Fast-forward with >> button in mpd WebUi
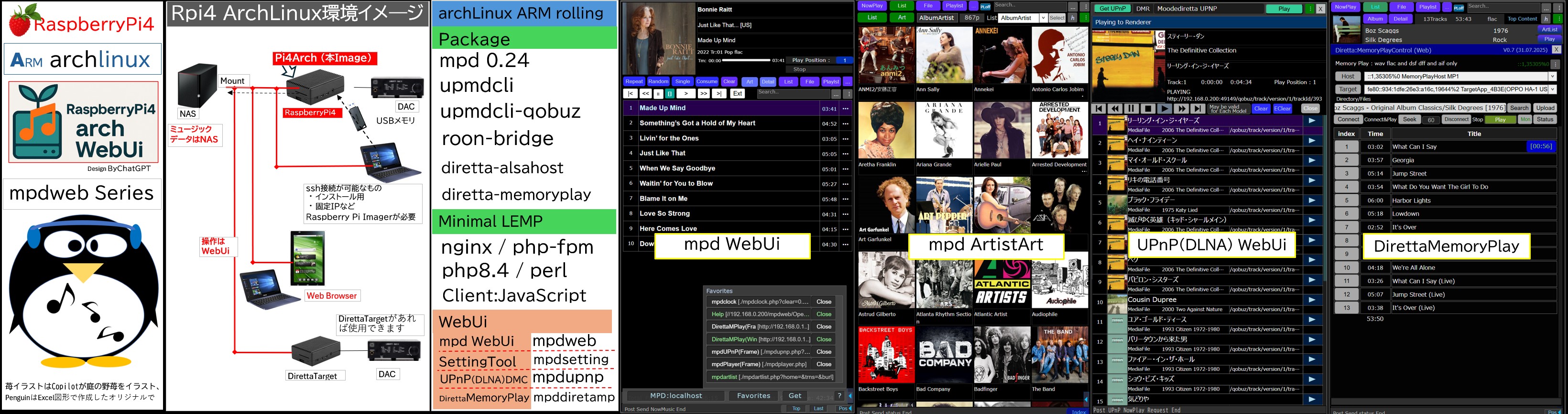The width and height of the screenshot is (1568, 414). [x=704, y=94]
